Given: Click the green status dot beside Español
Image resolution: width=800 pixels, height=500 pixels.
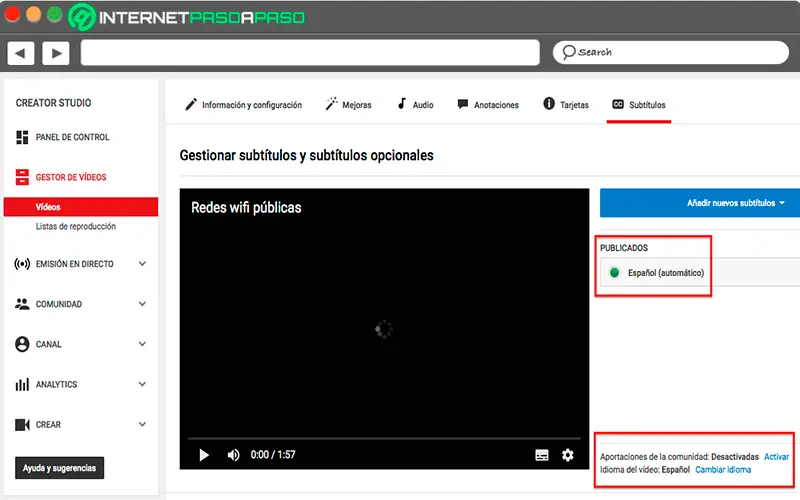Looking at the screenshot, I should click(x=614, y=272).
